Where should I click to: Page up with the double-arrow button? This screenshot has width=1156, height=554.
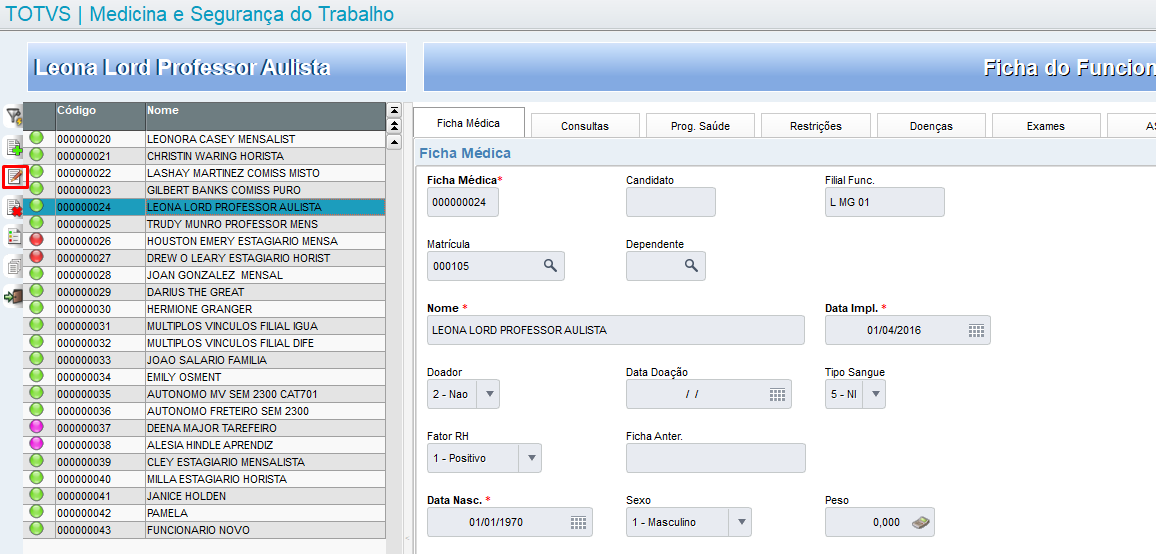click(x=394, y=126)
